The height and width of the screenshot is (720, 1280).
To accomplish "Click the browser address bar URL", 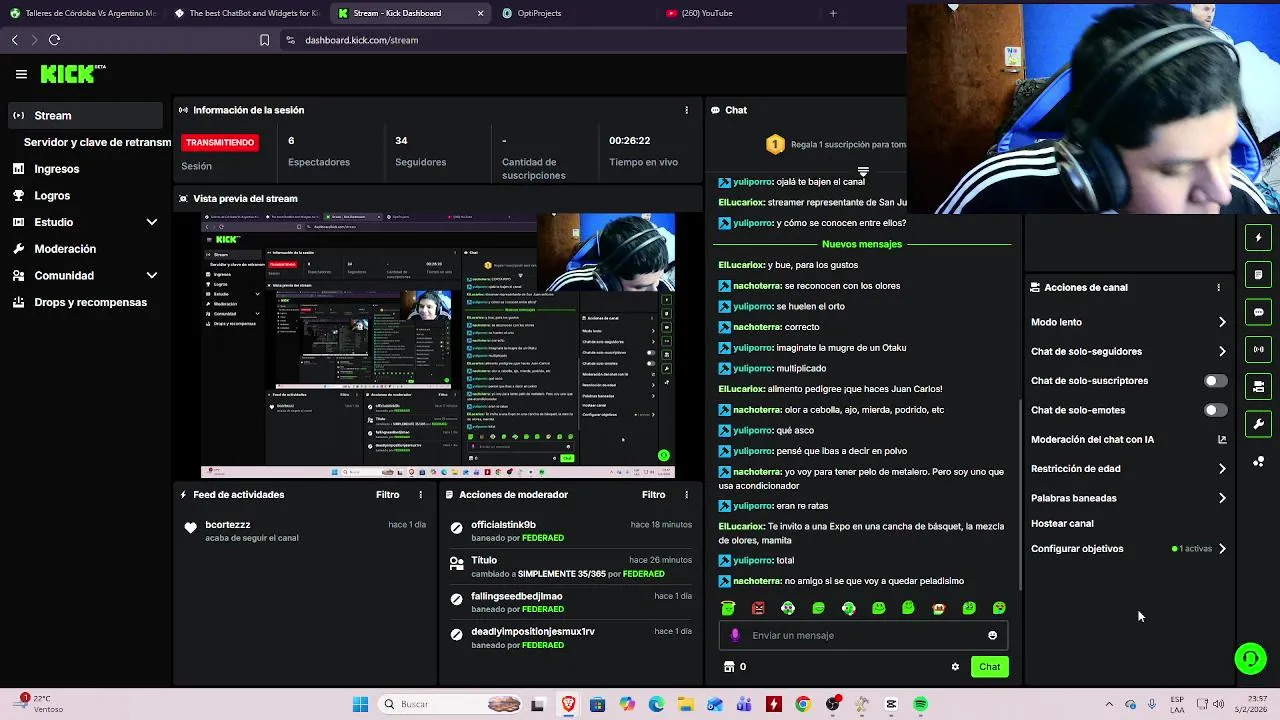I will point(362,40).
